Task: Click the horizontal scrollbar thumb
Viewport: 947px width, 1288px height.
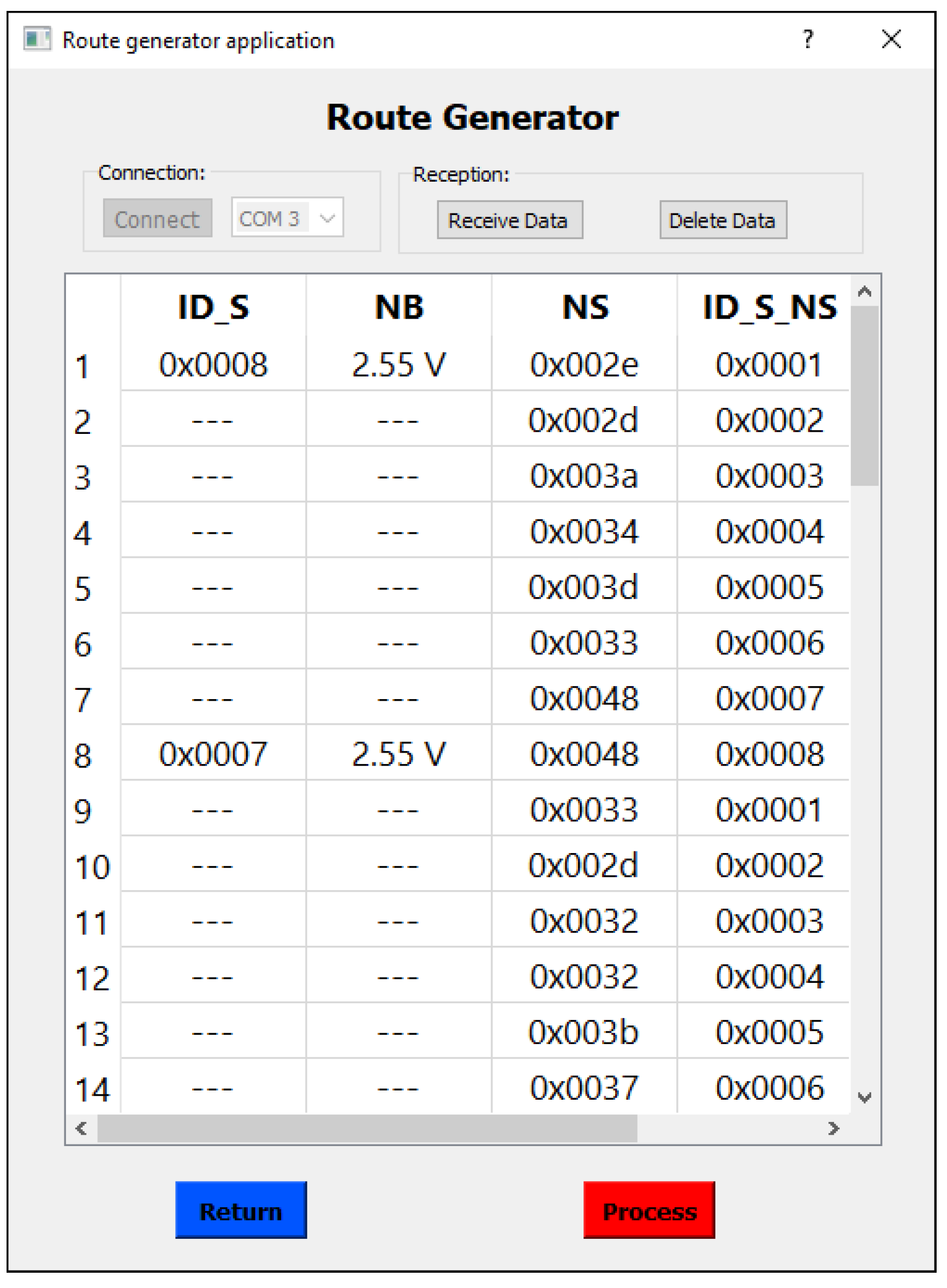Action: [367, 1128]
